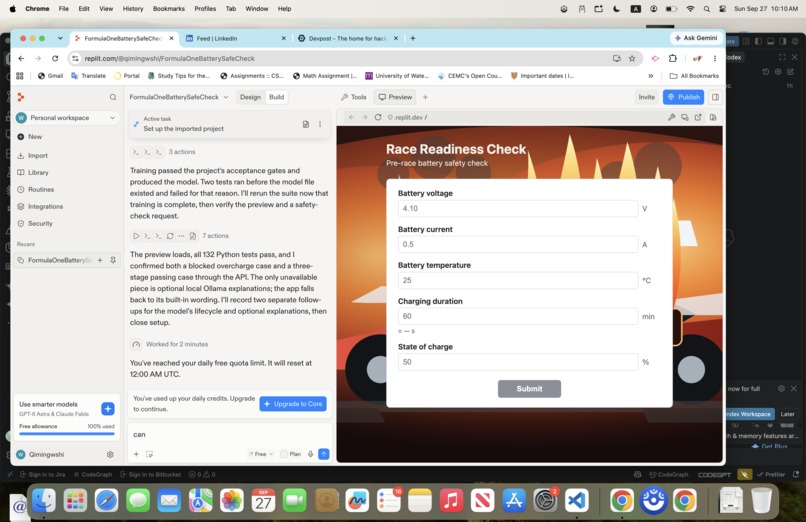Open preview in new tab icon
The image size is (806, 522).
(698, 117)
